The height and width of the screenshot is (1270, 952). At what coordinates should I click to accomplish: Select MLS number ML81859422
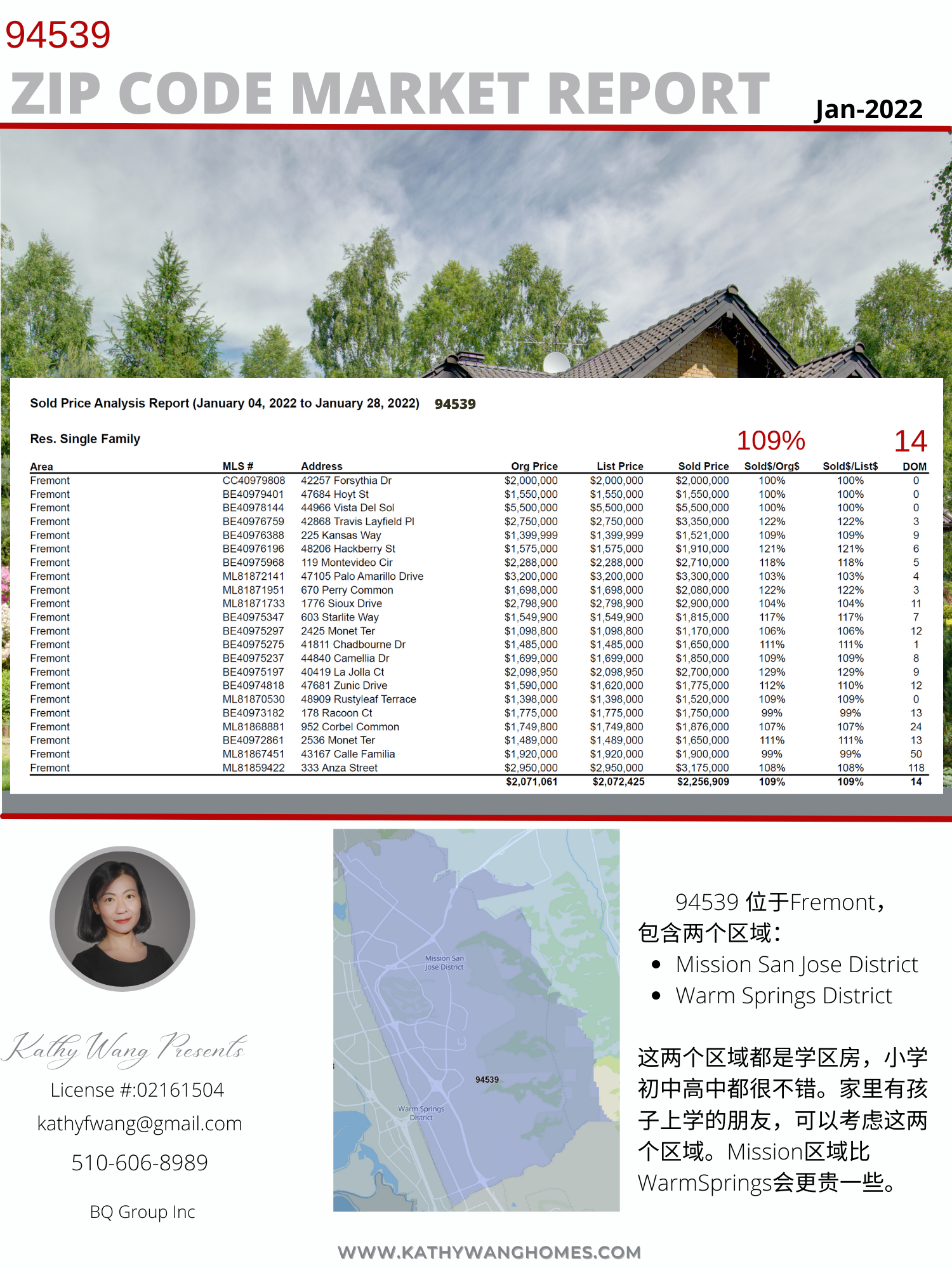tap(253, 768)
